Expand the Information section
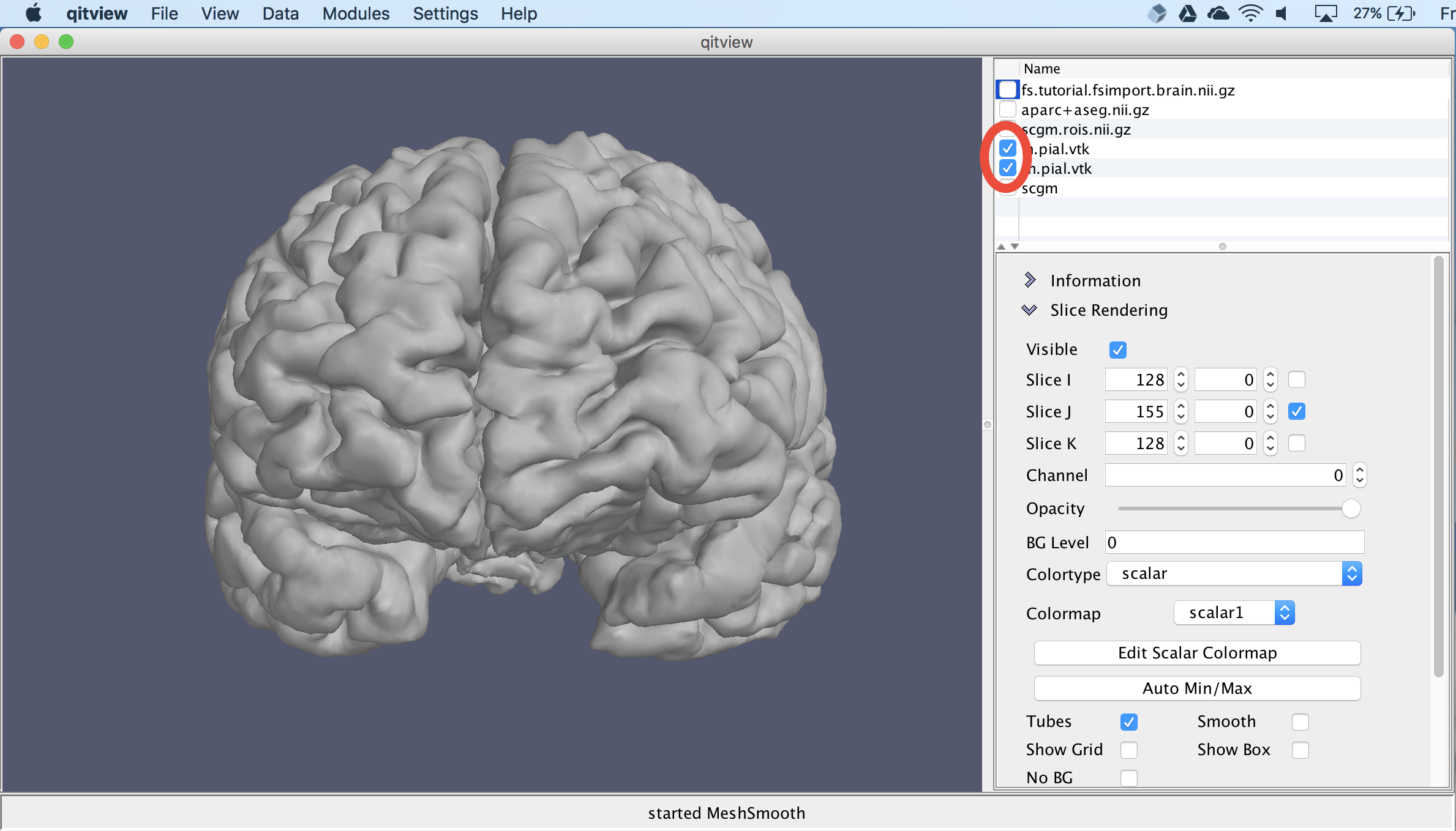 1030,280
